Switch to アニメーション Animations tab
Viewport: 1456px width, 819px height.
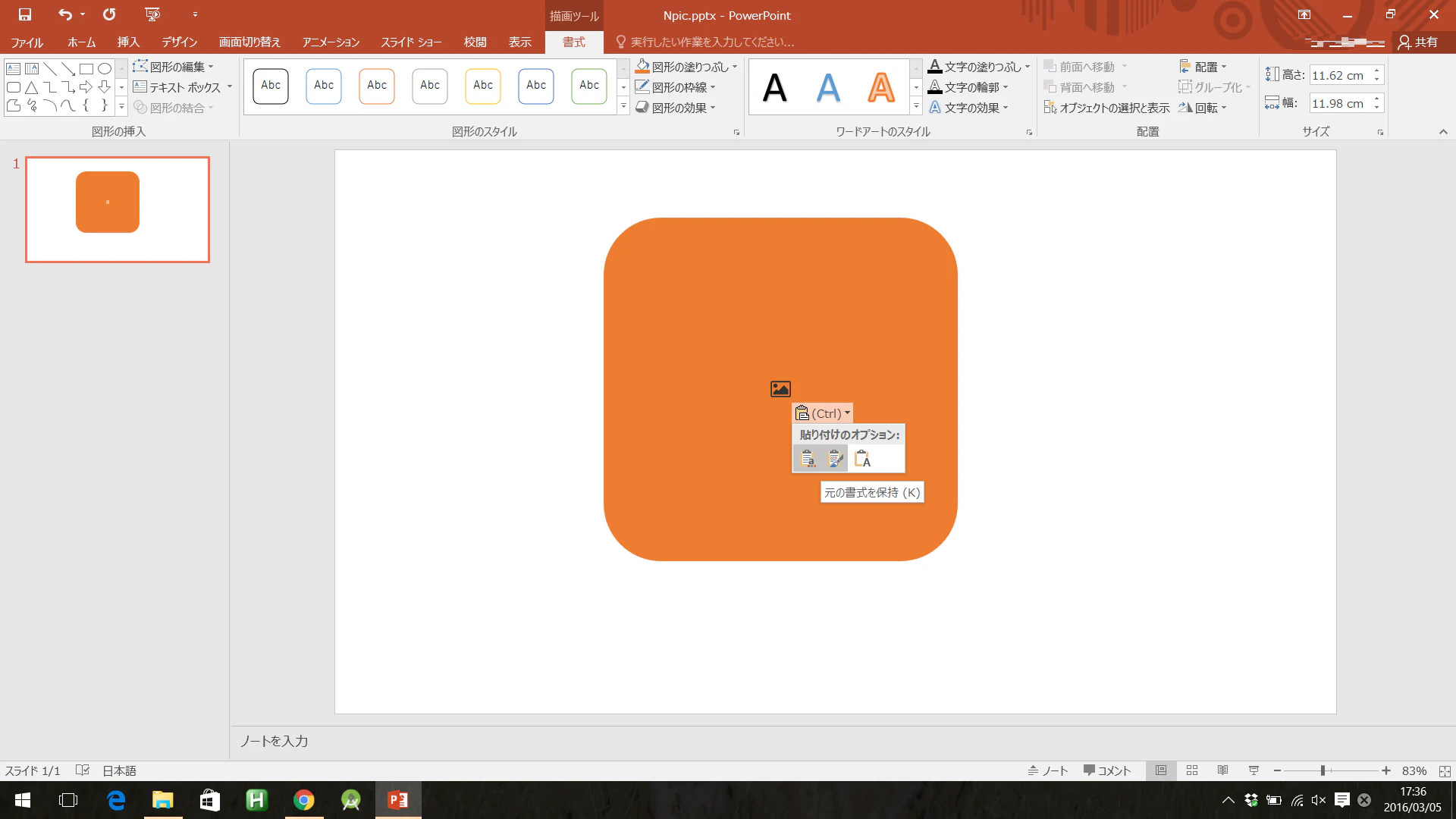point(331,42)
